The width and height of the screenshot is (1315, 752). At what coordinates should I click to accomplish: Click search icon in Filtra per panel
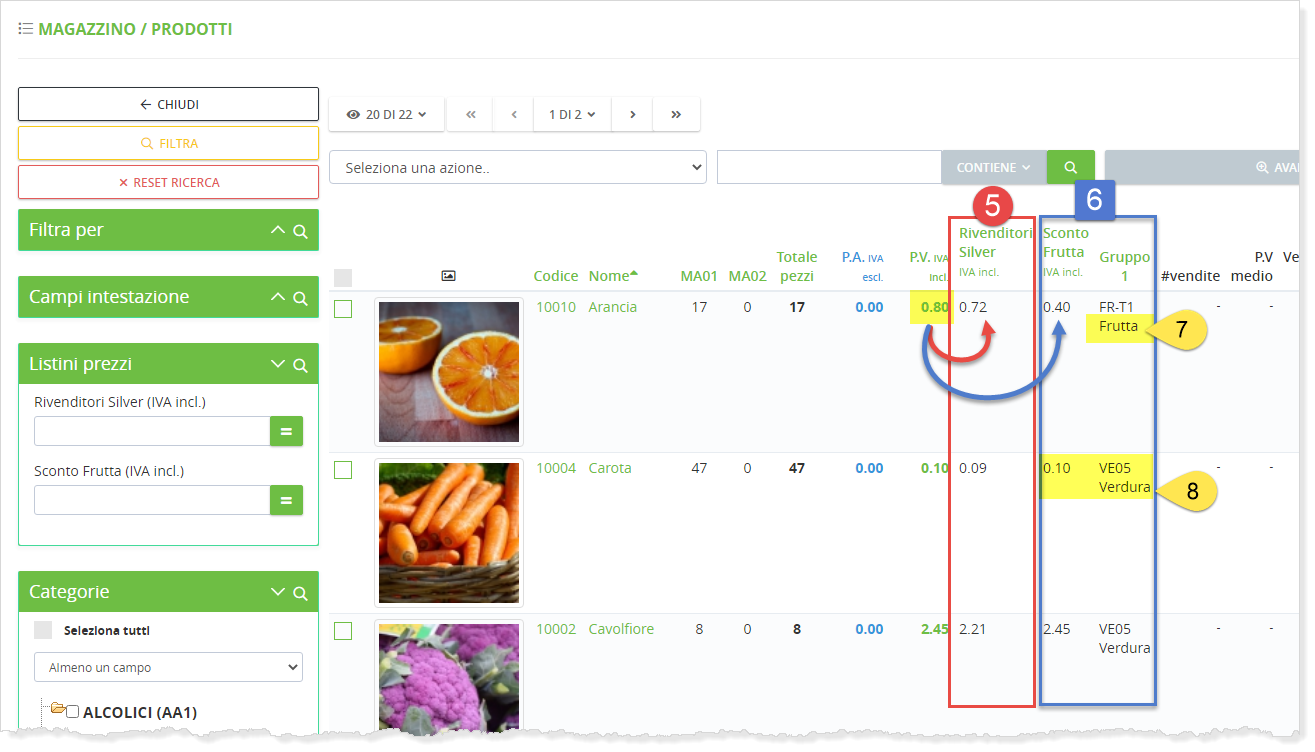[300, 231]
